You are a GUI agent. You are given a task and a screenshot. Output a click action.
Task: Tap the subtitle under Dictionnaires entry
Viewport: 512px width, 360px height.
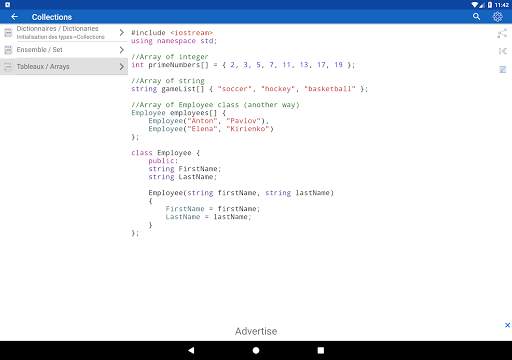point(60,37)
